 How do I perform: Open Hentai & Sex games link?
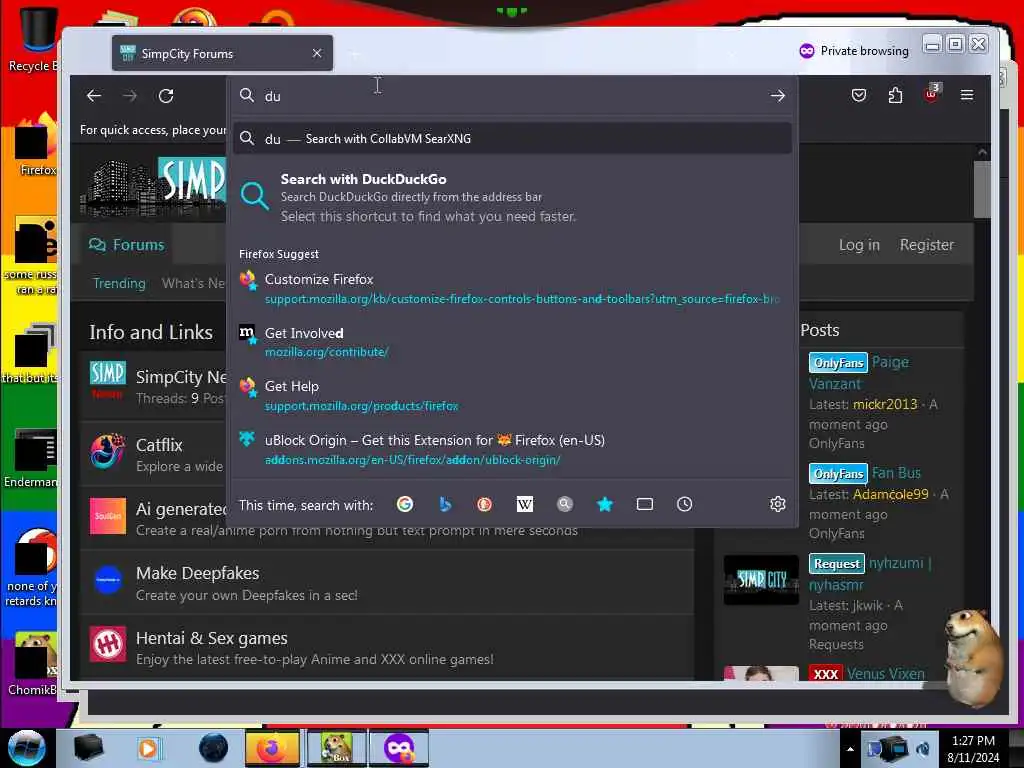(x=212, y=638)
